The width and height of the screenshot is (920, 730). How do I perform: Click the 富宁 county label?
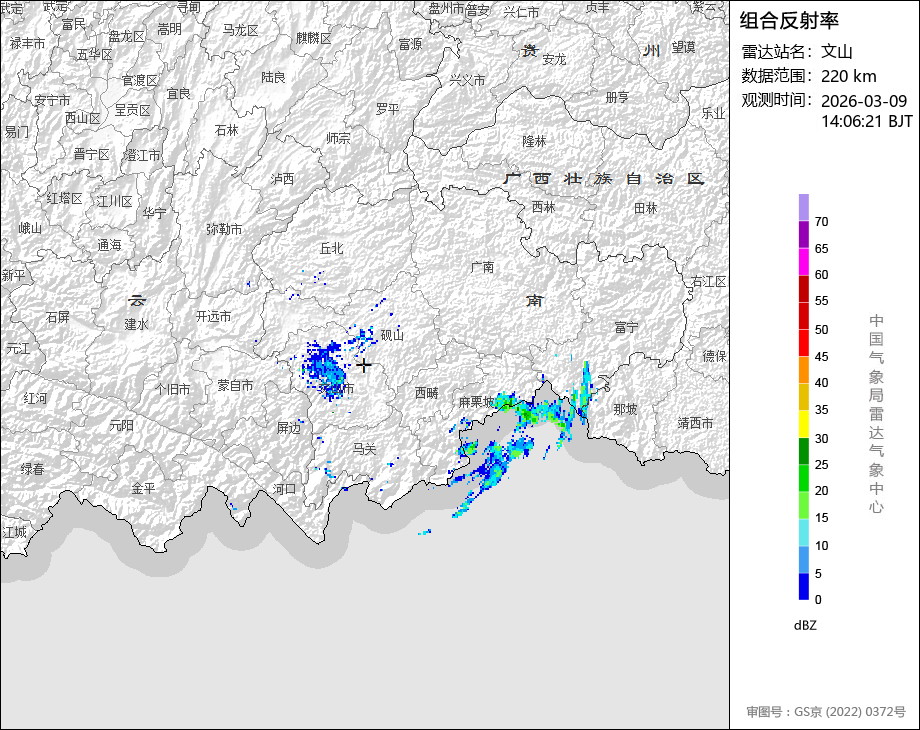click(x=627, y=327)
